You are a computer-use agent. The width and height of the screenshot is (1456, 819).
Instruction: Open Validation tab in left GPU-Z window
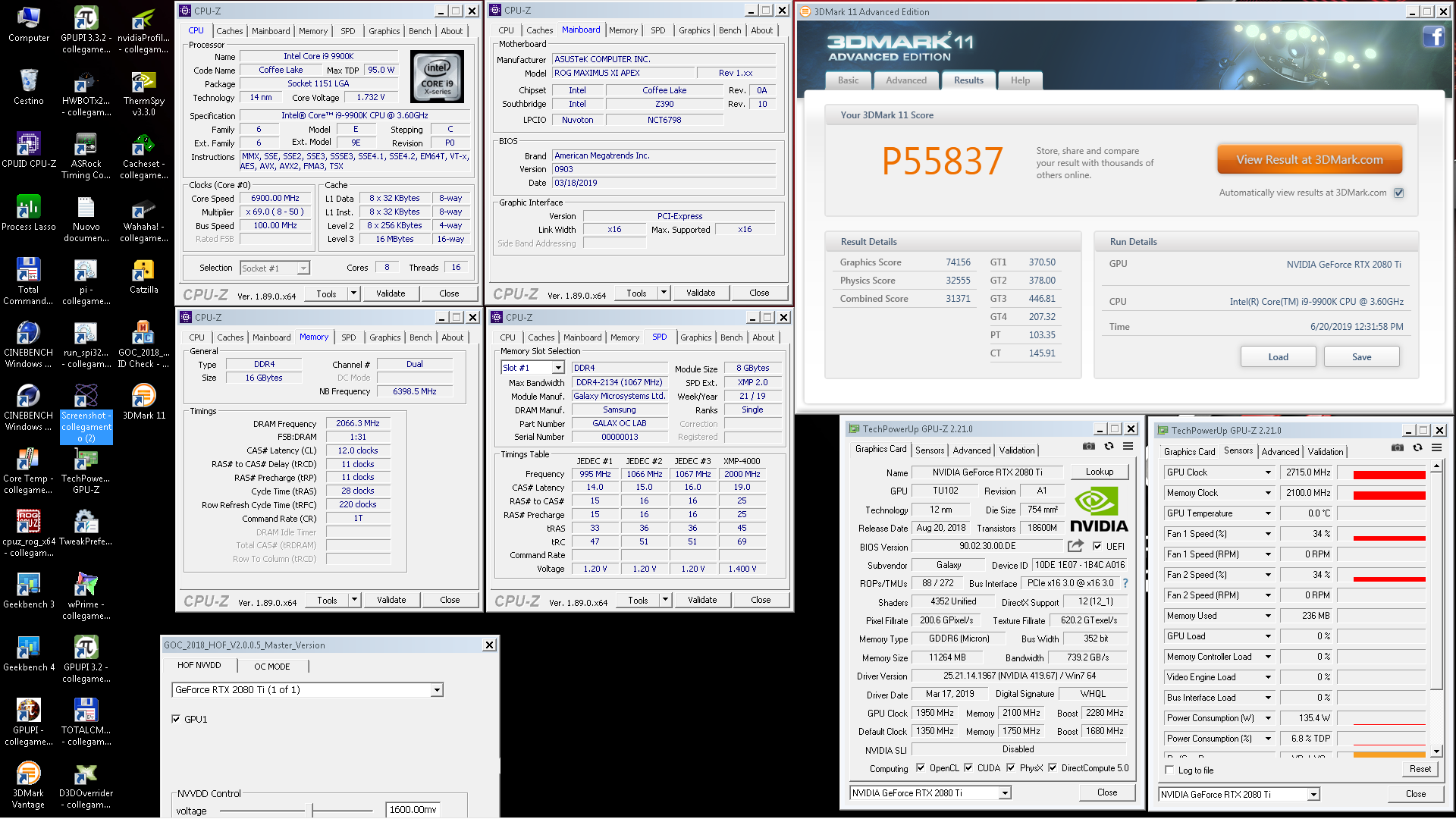pos(1017,450)
